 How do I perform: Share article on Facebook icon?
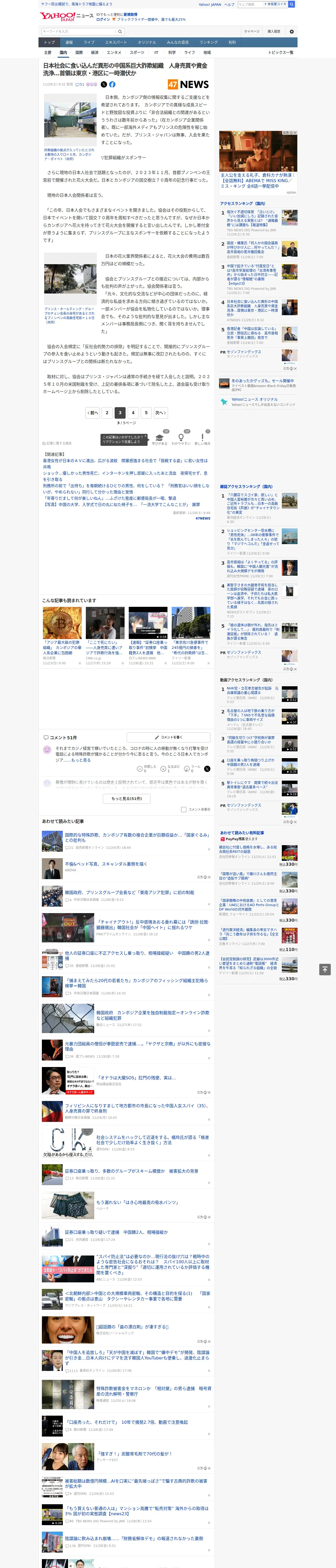[x=112, y=85]
